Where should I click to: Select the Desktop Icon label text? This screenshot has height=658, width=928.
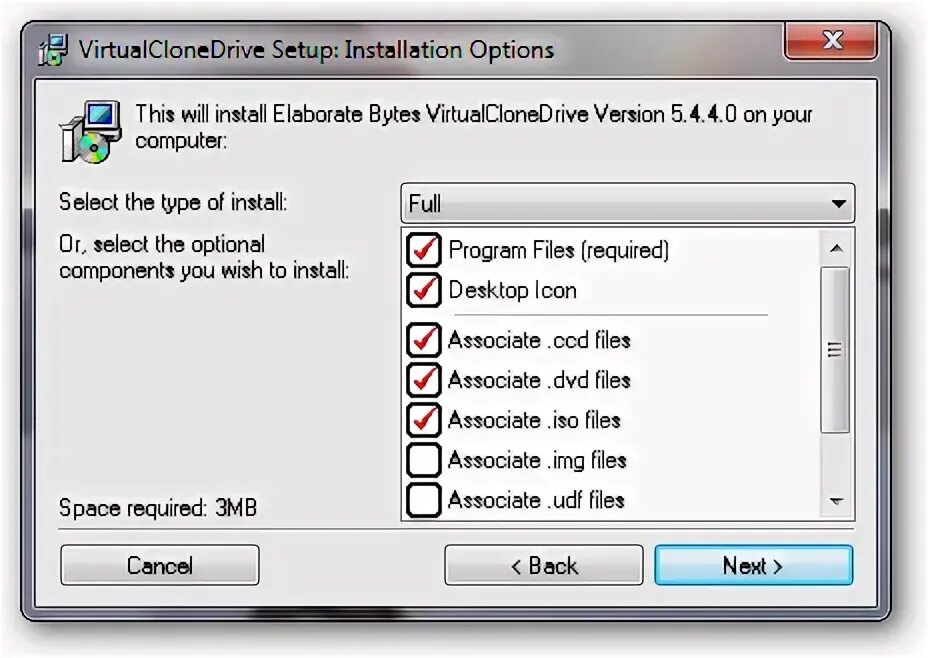(513, 291)
